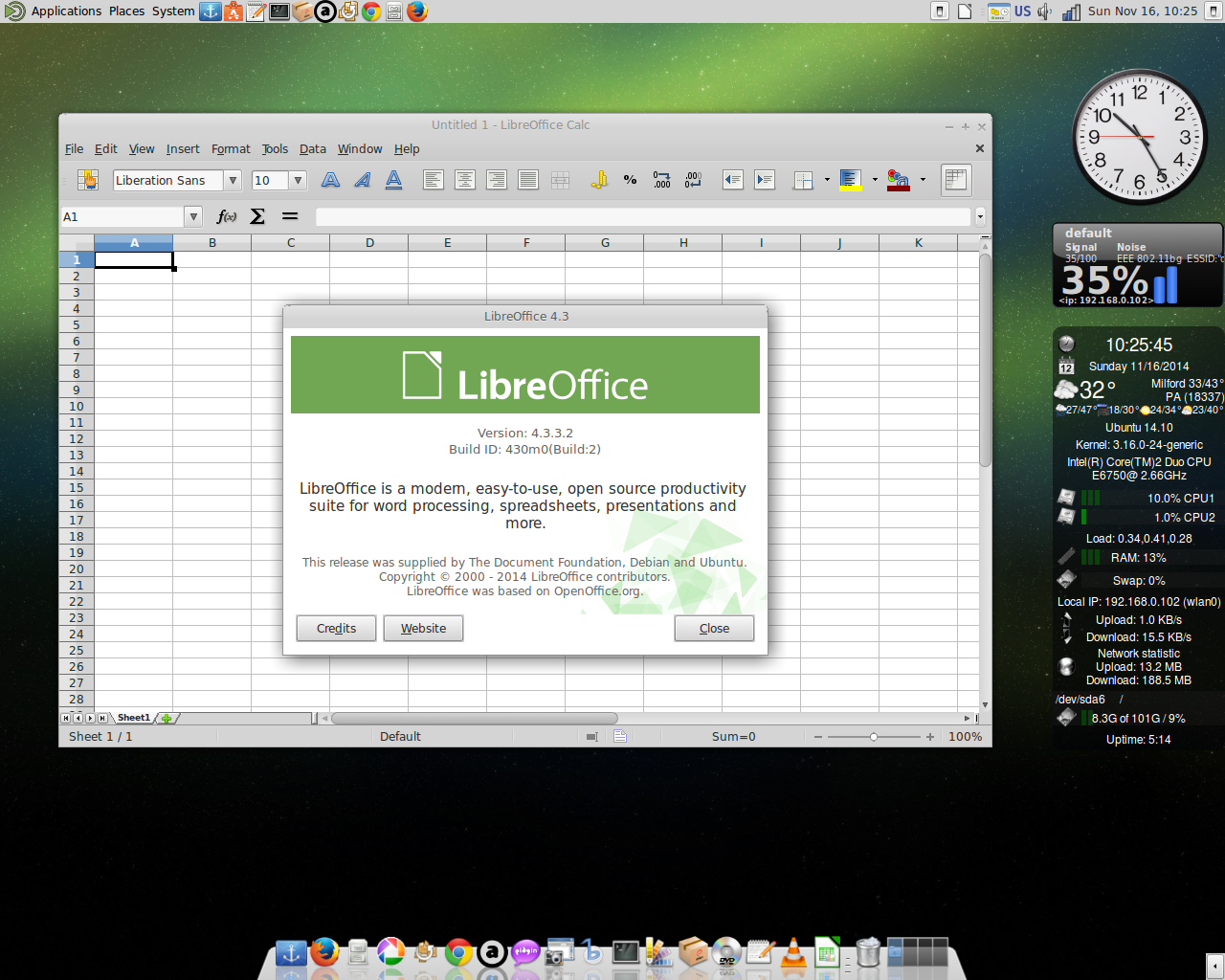Click the document modified indicator in status bar
1225x980 pixels.
(620, 737)
